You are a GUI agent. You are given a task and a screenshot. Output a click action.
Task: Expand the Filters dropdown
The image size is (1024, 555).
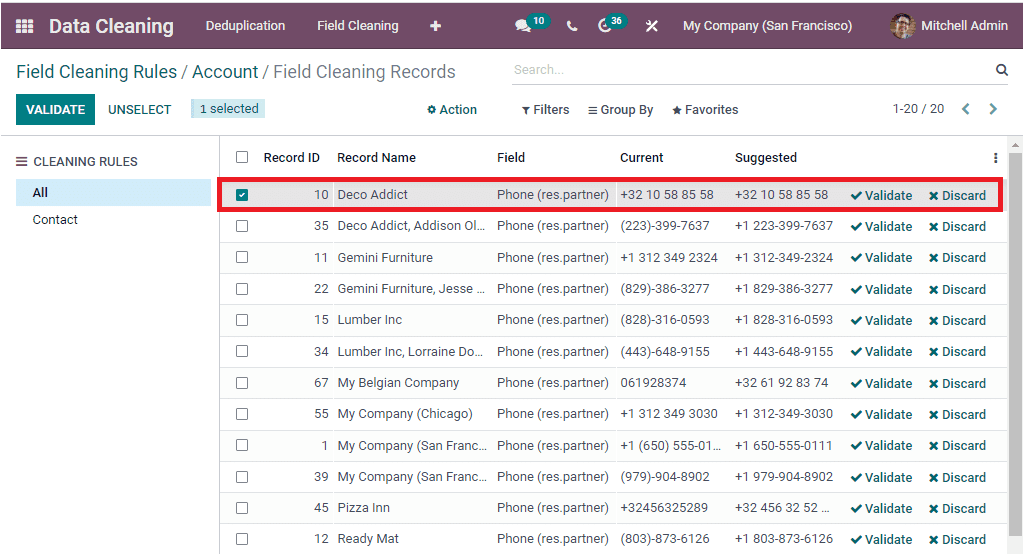point(546,110)
